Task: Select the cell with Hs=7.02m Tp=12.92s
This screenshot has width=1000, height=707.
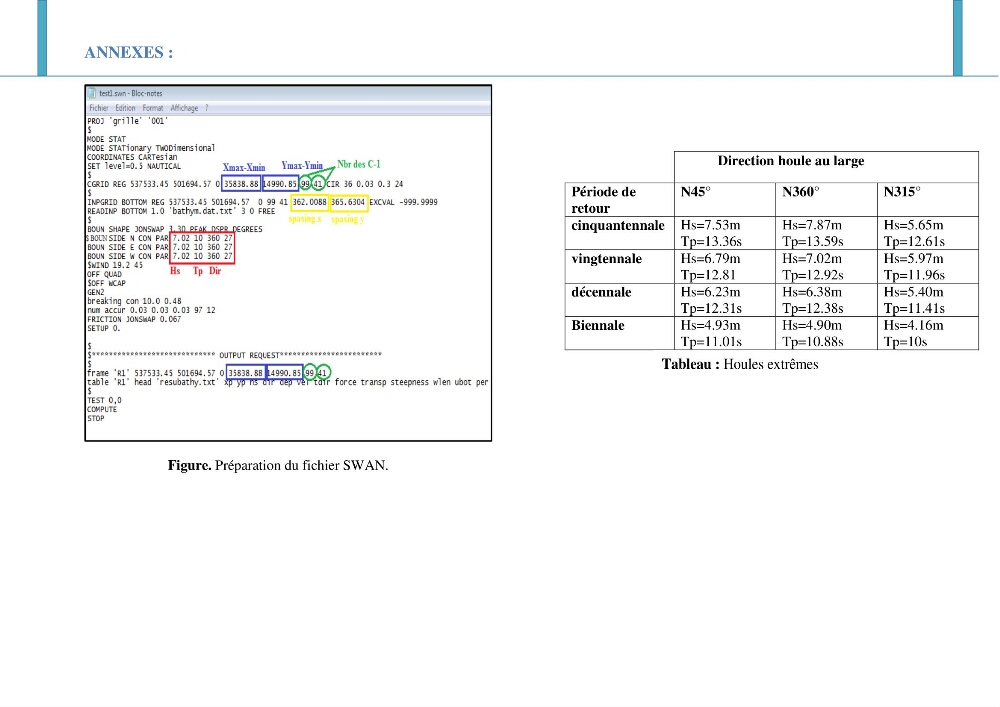Action: point(827,266)
